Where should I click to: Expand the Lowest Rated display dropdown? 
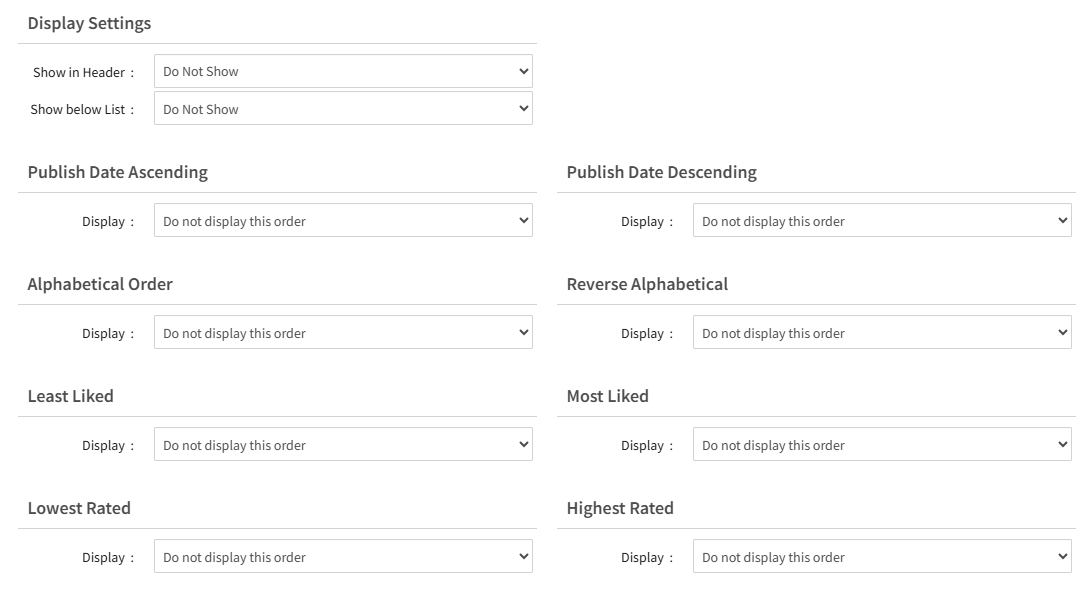point(343,557)
